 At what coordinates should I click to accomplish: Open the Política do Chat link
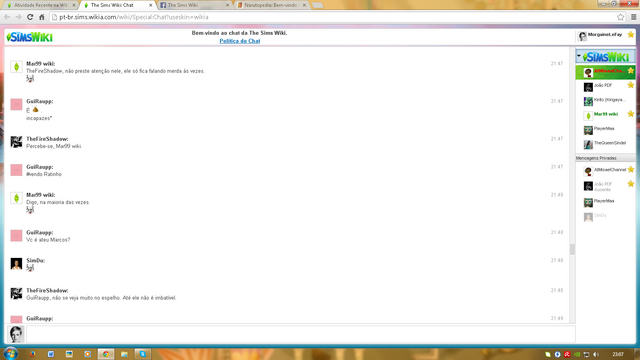pos(240,41)
